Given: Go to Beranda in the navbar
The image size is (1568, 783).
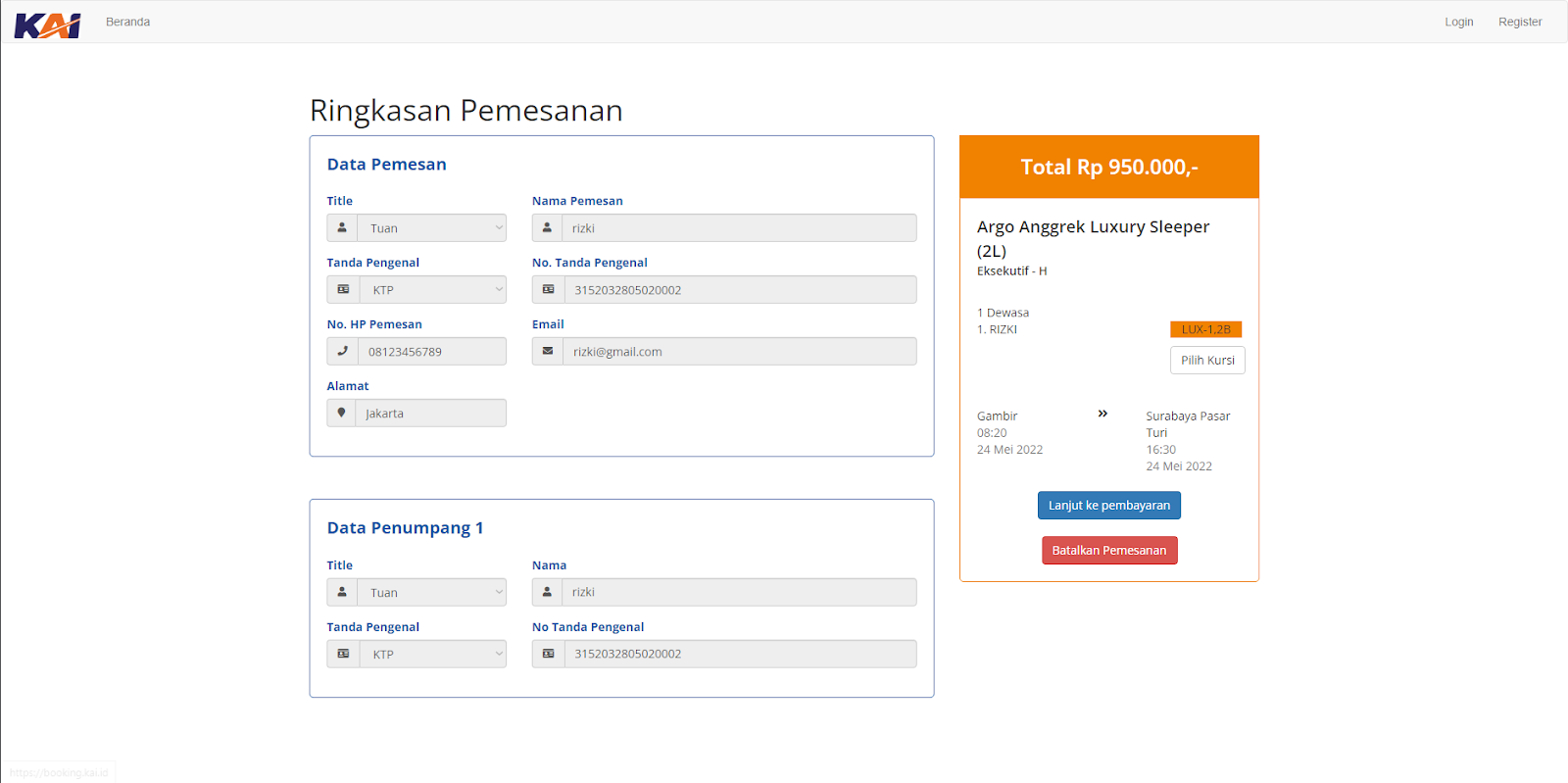Looking at the screenshot, I should point(127,22).
